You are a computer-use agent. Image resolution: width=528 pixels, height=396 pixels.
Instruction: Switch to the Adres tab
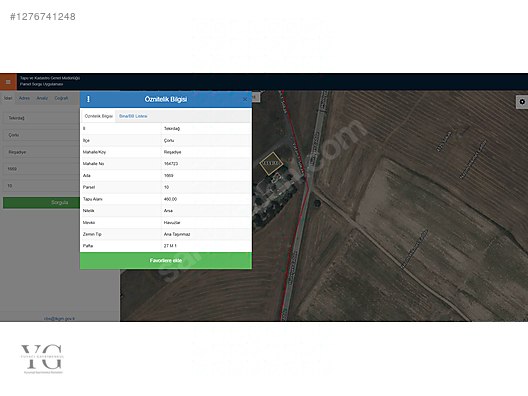pyautogui.click(x=24, y=98)
